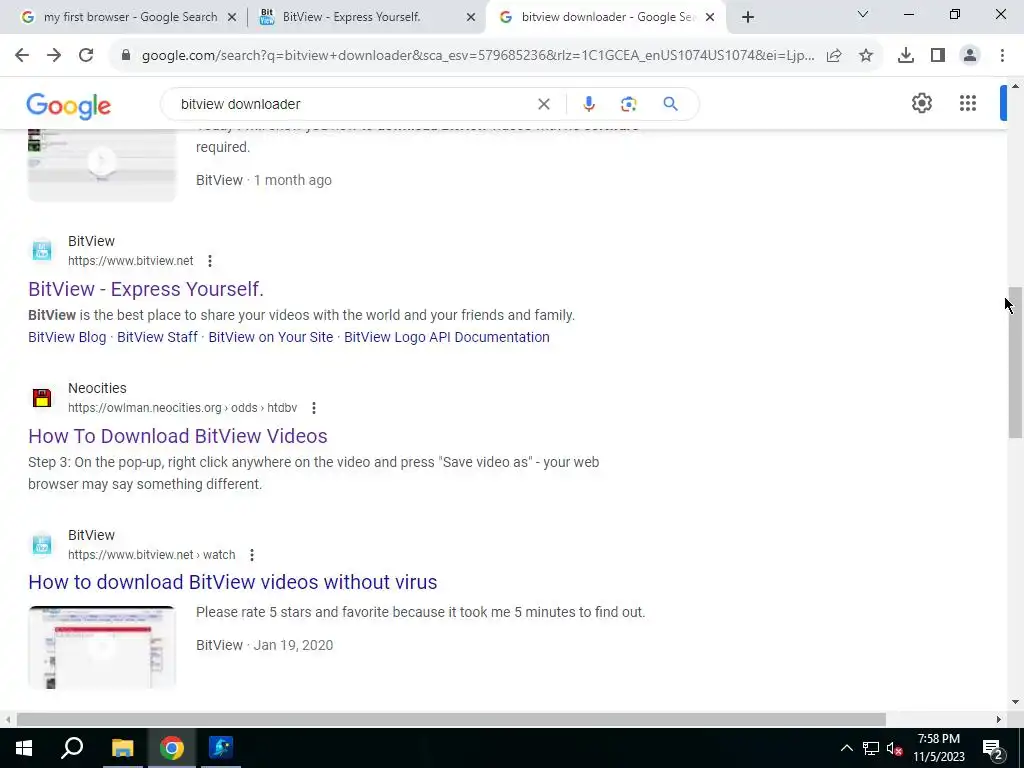Screen dimensions: 1024x768
Task: Open options for bitview.net watch result
Action: point(251,554)
